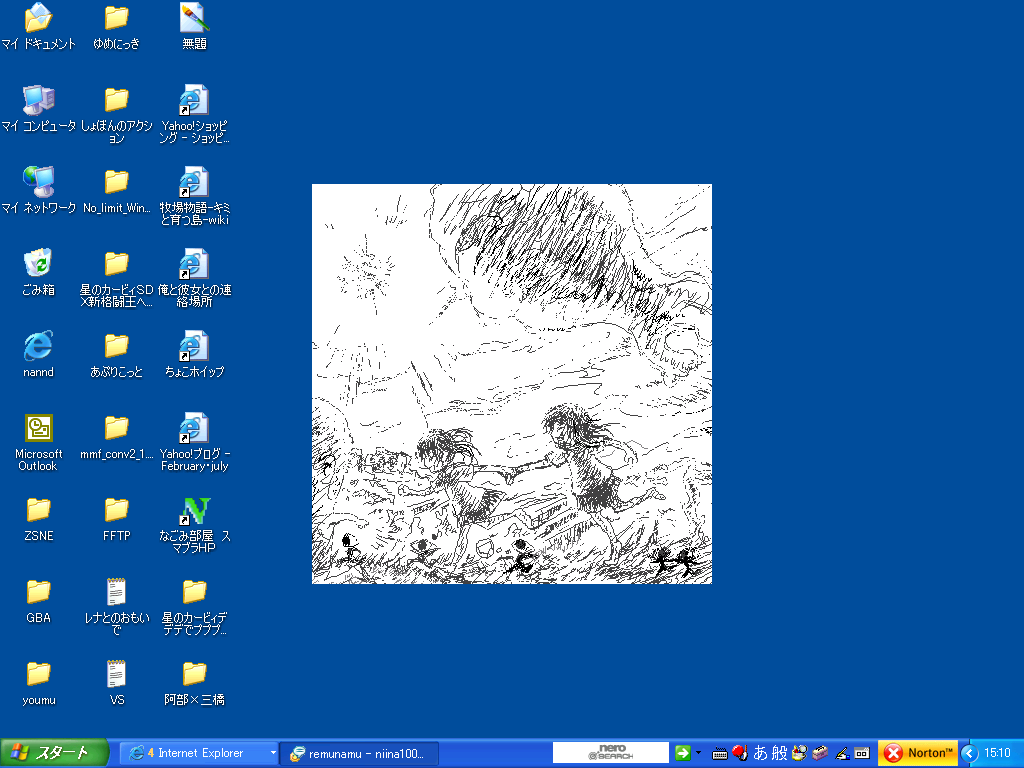Image resolution: width=1024 pixels, height=768 pixels.
Task: Select the mmf_conv2_1 folder
Action: pyautogui.click(x=116, y=437)
